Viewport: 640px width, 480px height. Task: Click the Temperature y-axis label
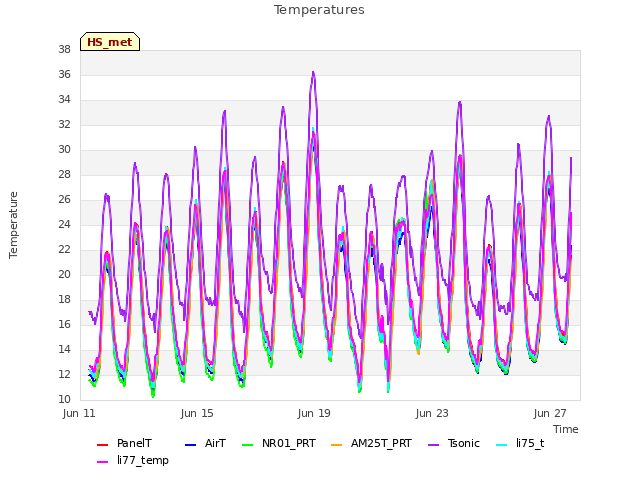pyautogui.click(x=13, y=225)
